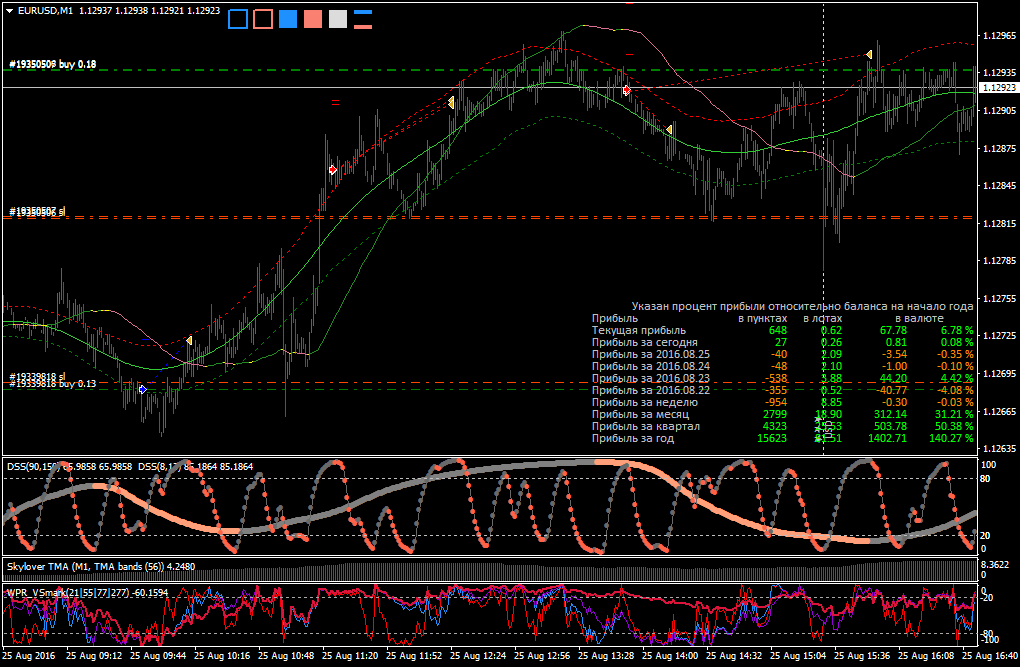This screenshot has width=1020, height=667.
Task: Click the price scale label 1.12965
Action: [998, 35]
